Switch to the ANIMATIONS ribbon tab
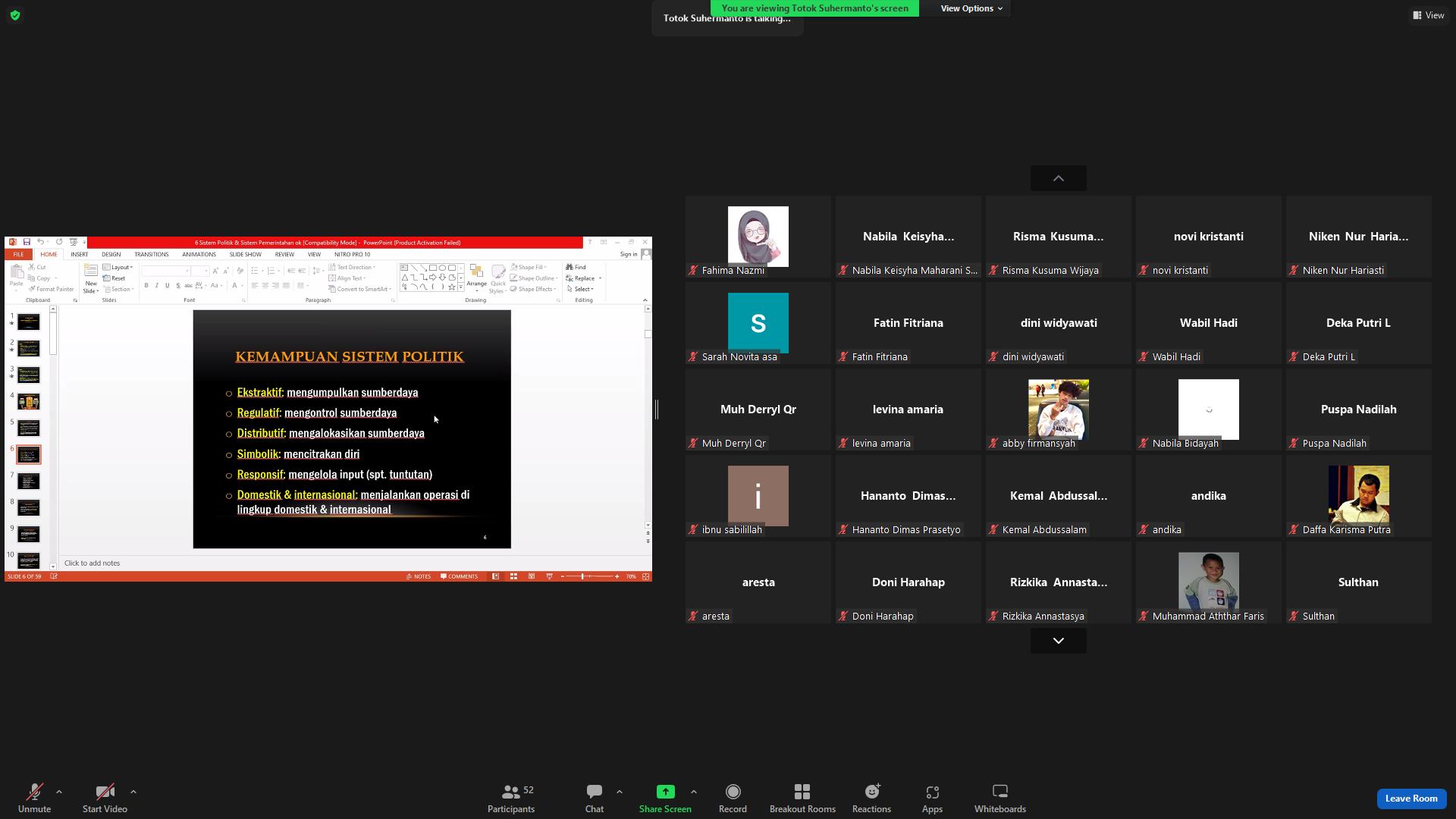1456x819 pixels. [x=199, y=255]
